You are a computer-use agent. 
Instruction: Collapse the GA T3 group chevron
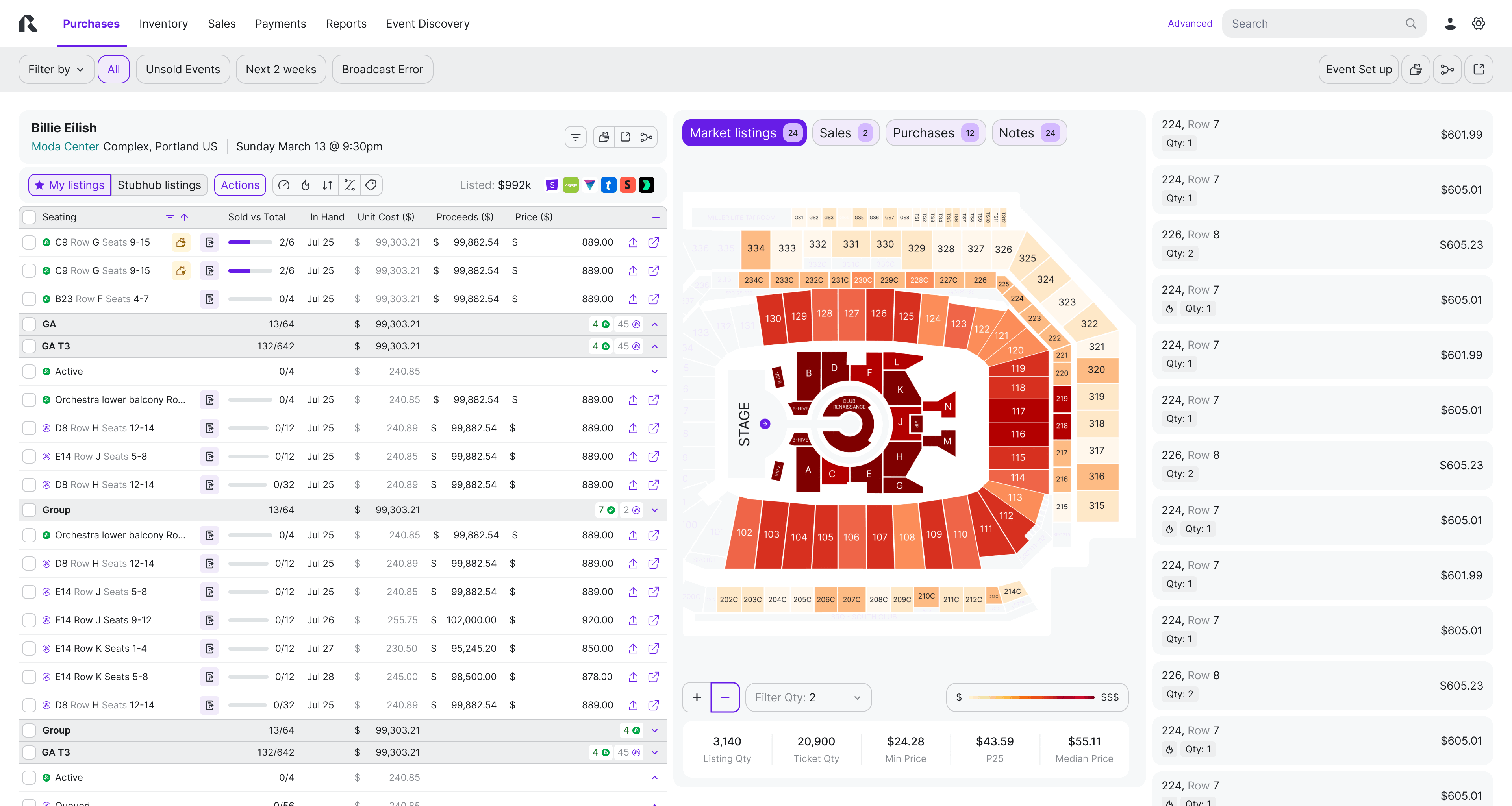coord(654,347)
